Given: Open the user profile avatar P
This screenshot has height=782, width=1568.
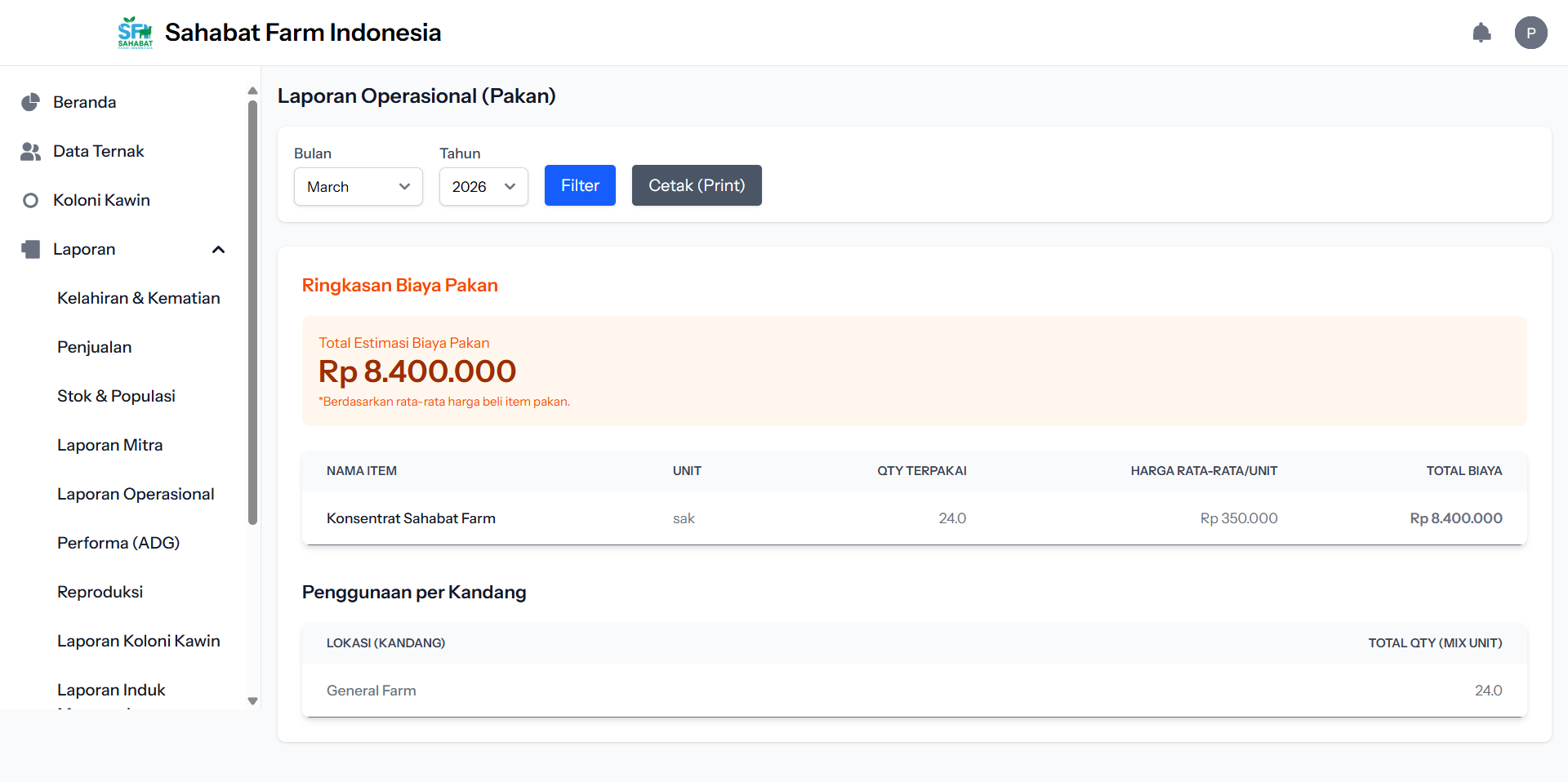Looking at the screenshot, I should tap(1530, 33).
